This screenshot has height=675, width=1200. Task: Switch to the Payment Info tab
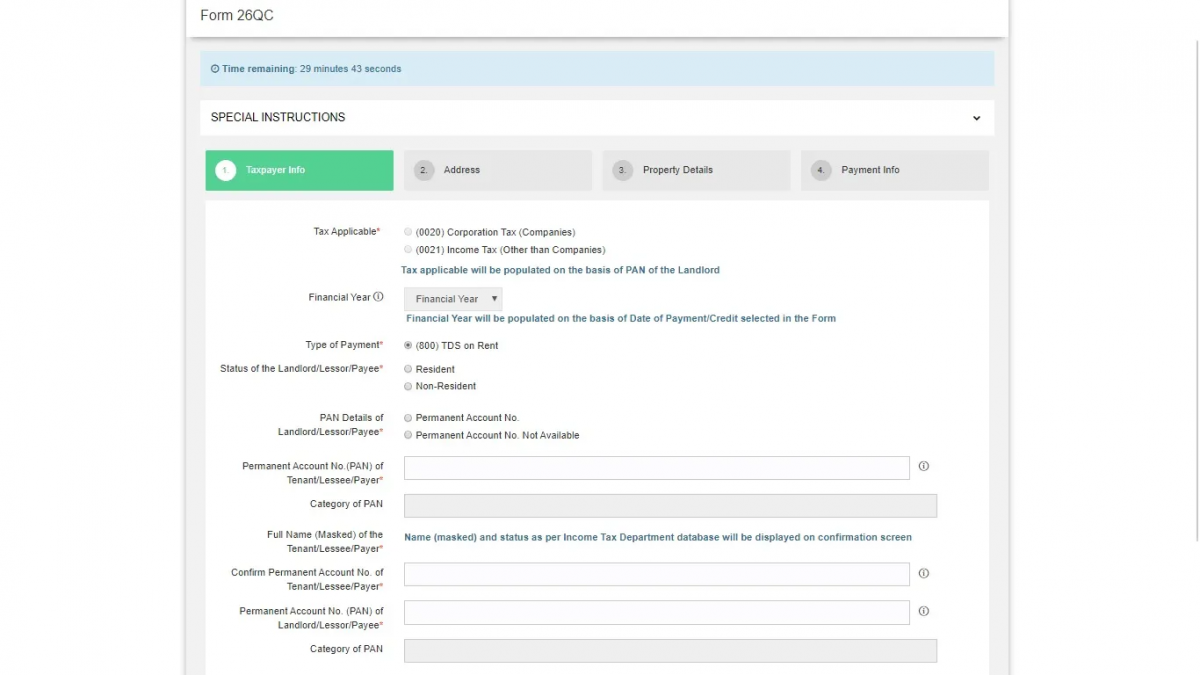click(893, 170)
